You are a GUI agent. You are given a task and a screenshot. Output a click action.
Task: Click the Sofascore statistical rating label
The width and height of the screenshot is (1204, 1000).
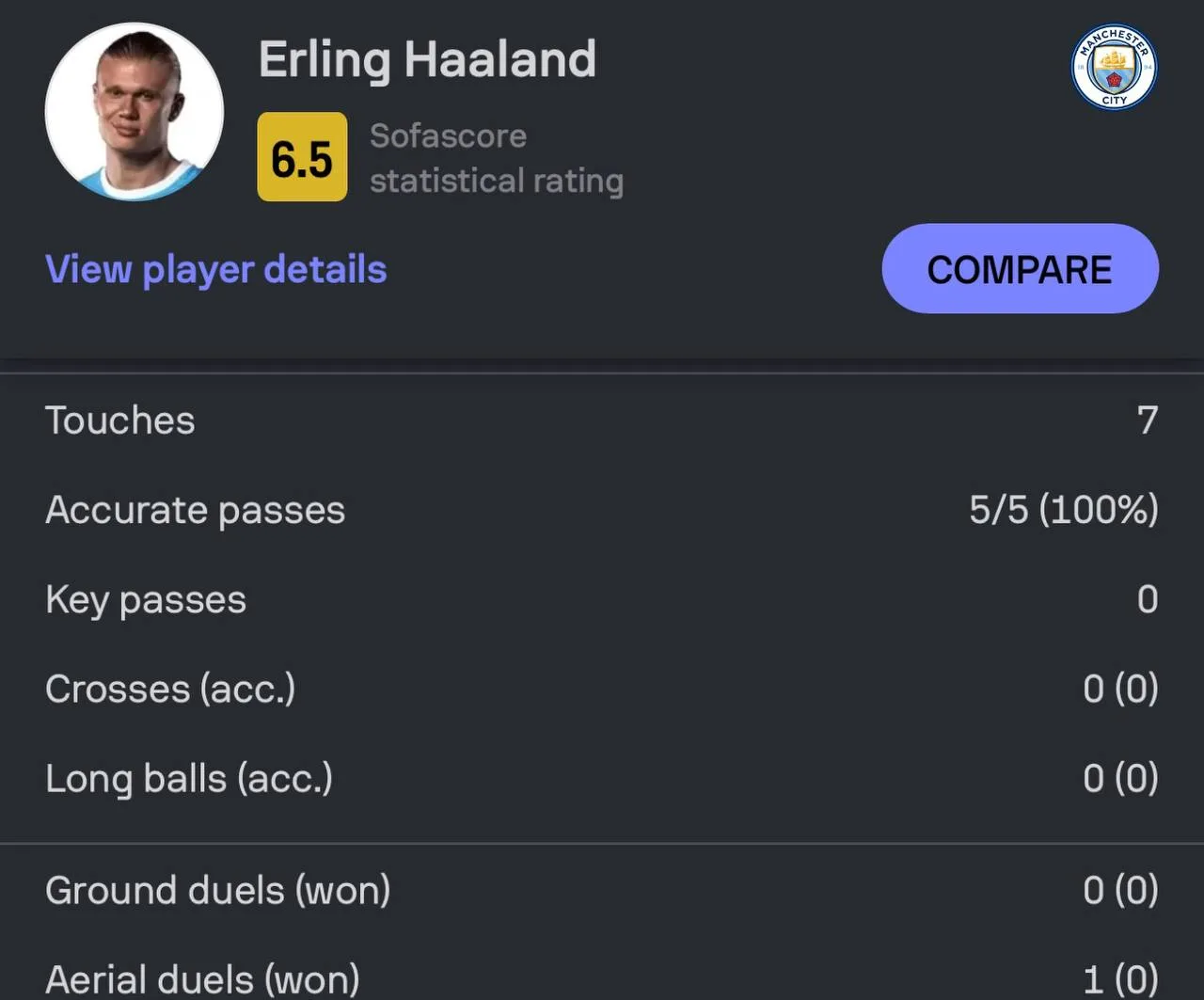[497, 158]
